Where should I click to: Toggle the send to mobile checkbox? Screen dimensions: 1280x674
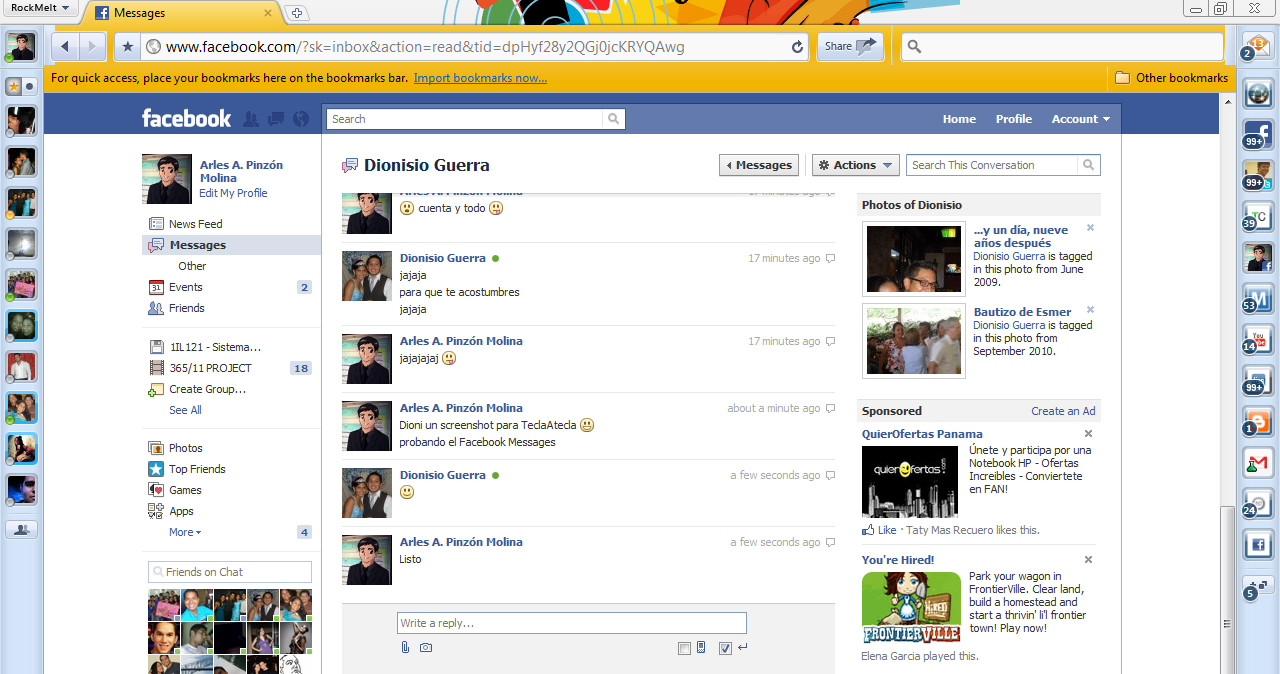[x=684, y=649]
